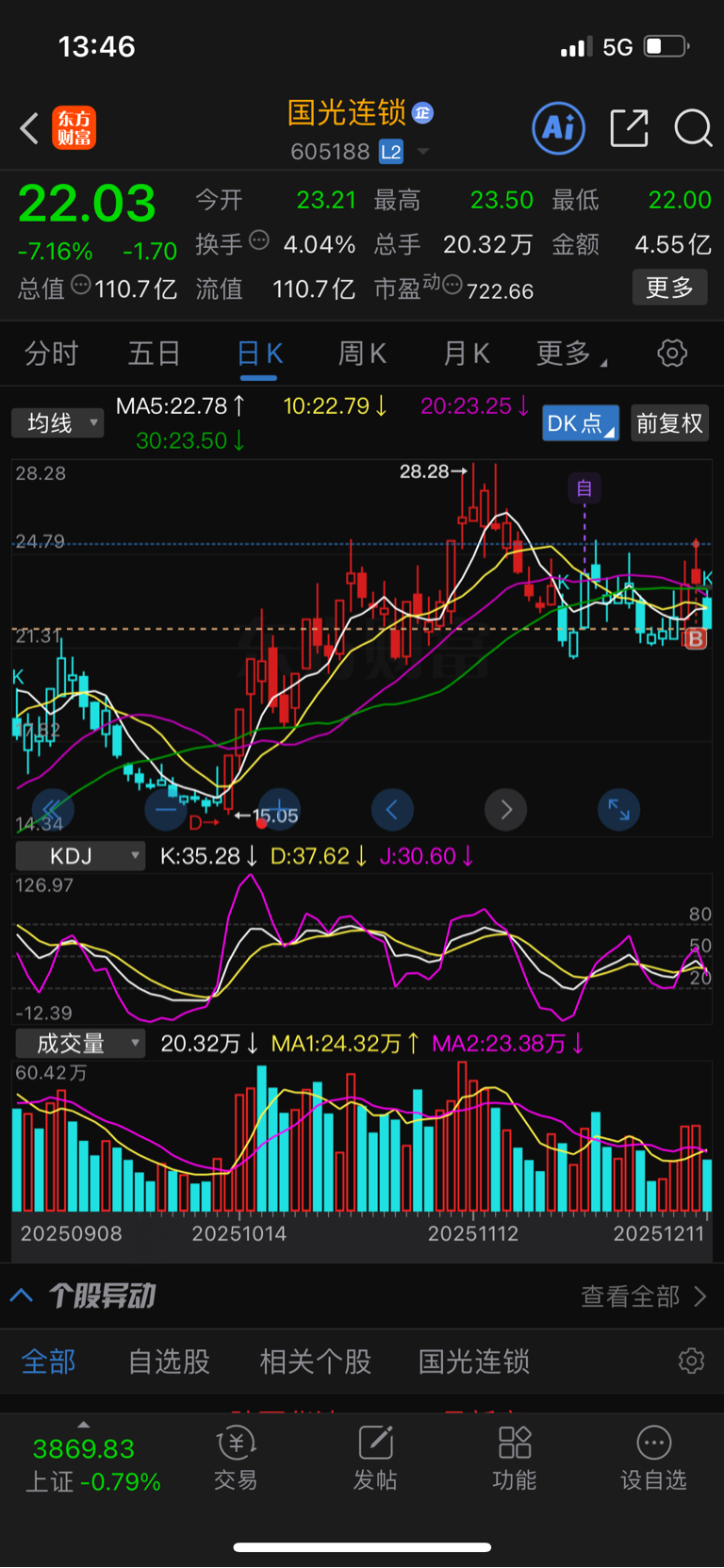Open 查看全部 link
The height and width of the screenshot is (1568, 724).
643,1296
